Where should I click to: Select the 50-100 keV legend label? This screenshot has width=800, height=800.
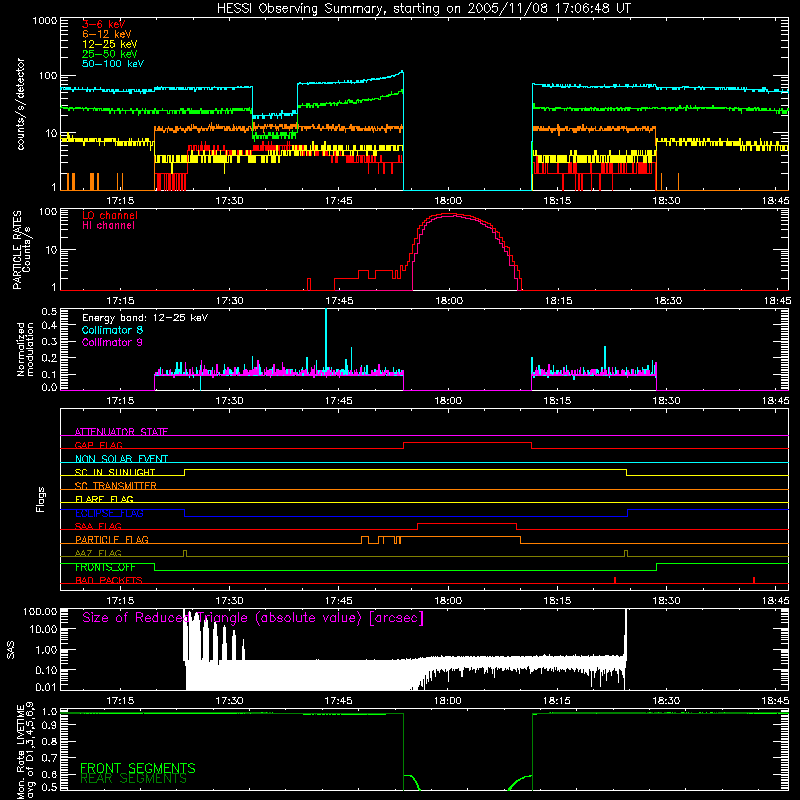coord(113,63)
